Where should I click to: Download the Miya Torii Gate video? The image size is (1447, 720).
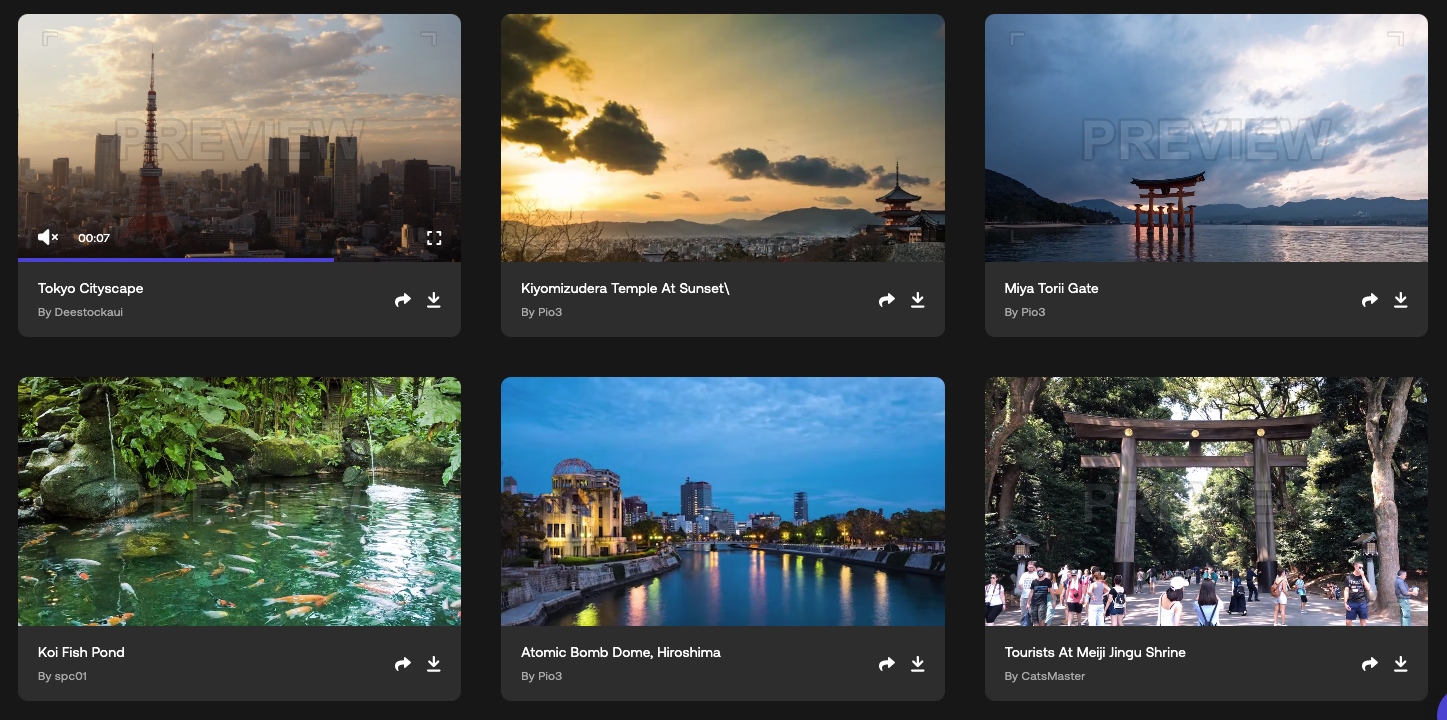coord(1401,300)
